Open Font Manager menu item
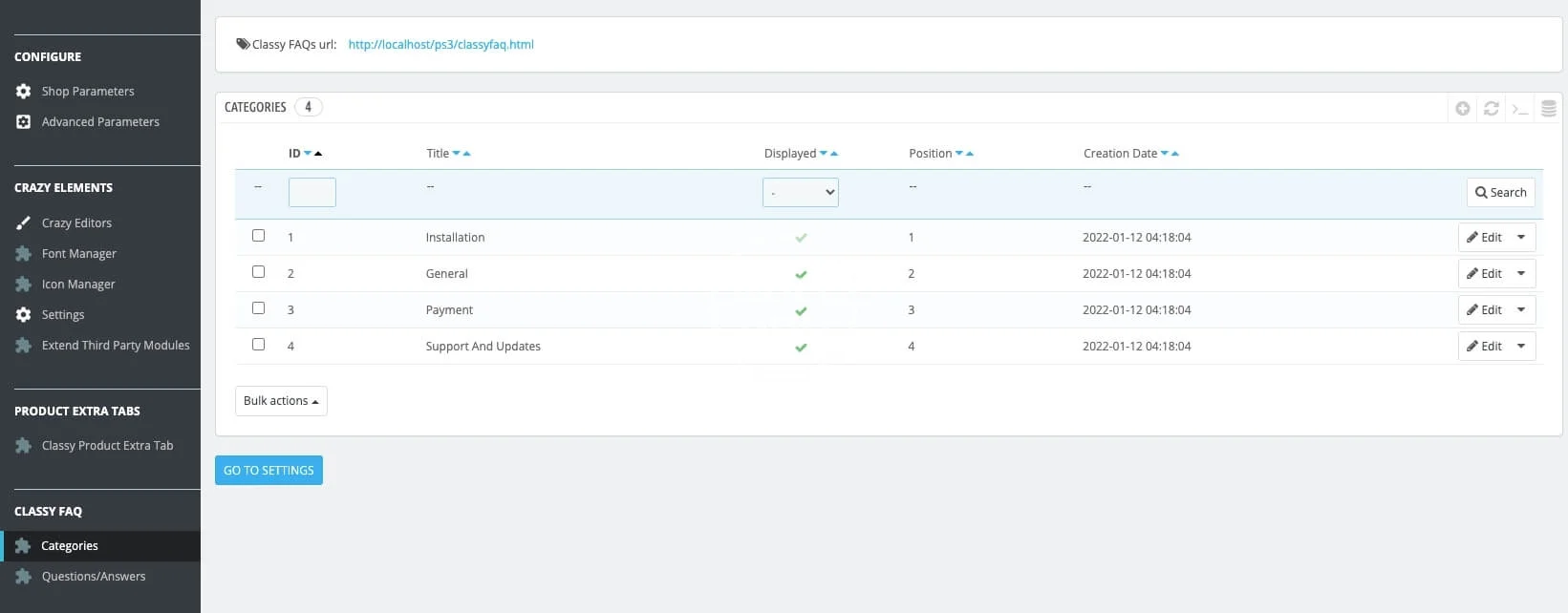 79,253
